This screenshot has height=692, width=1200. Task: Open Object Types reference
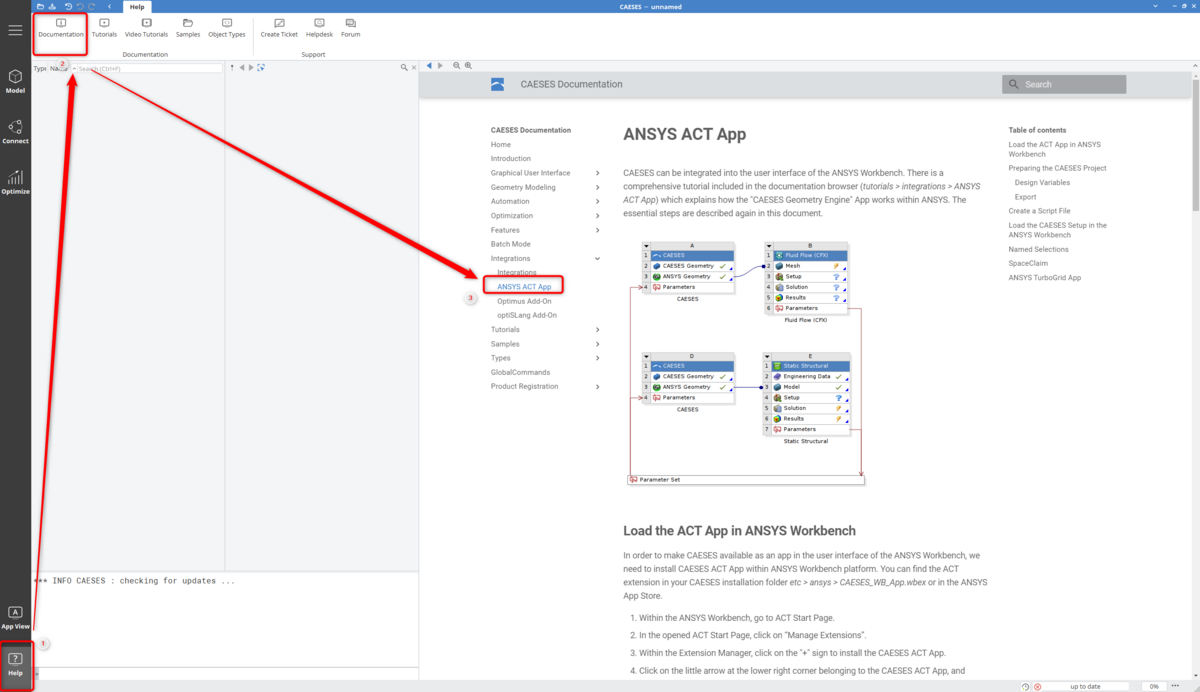[x=227, y=27]
